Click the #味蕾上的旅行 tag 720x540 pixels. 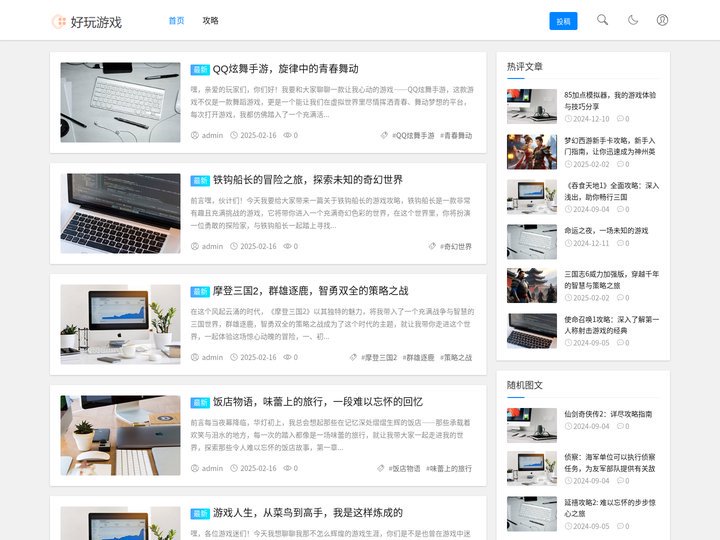(x=449, y=468)
